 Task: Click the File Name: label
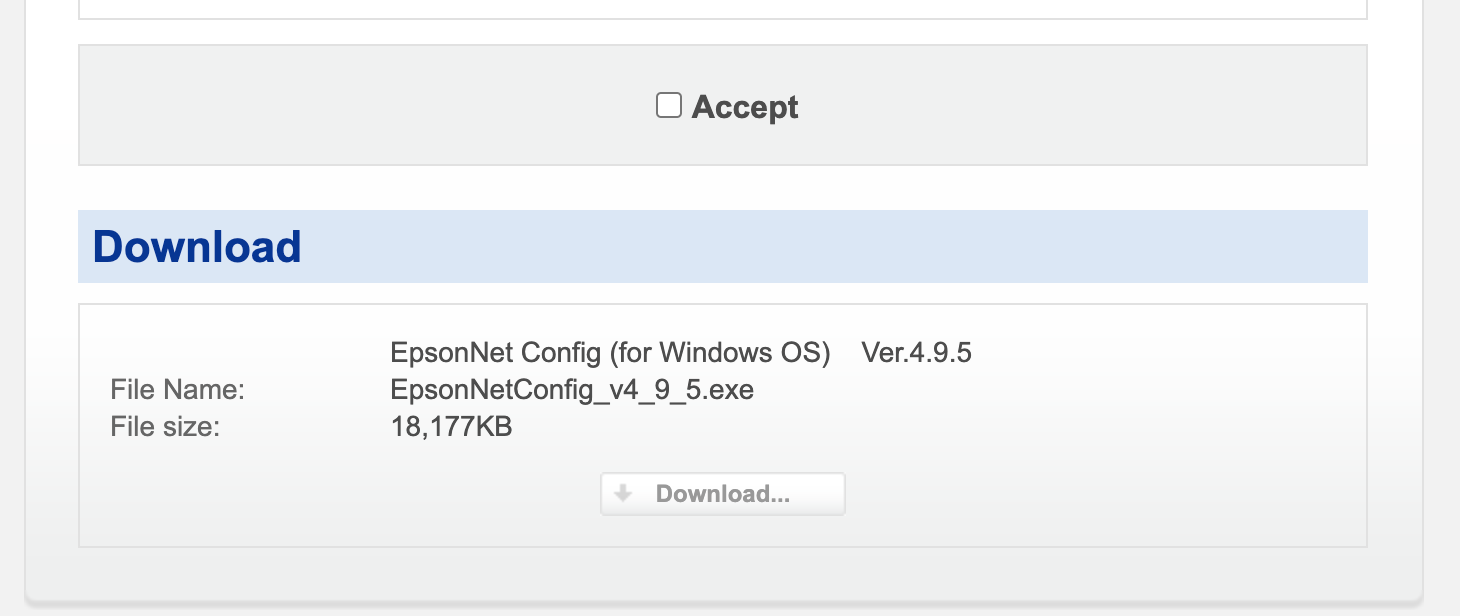178,389
